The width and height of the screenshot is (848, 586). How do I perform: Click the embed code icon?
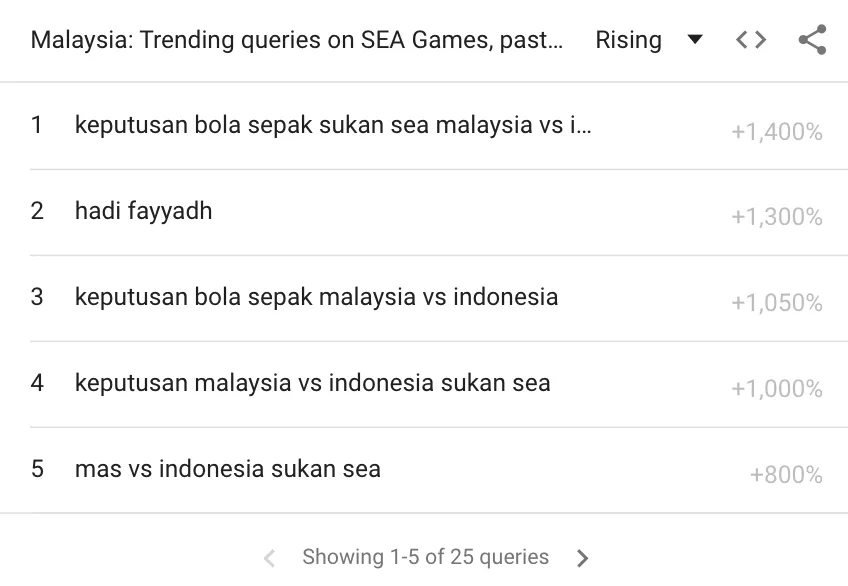(x=750, y=40)
